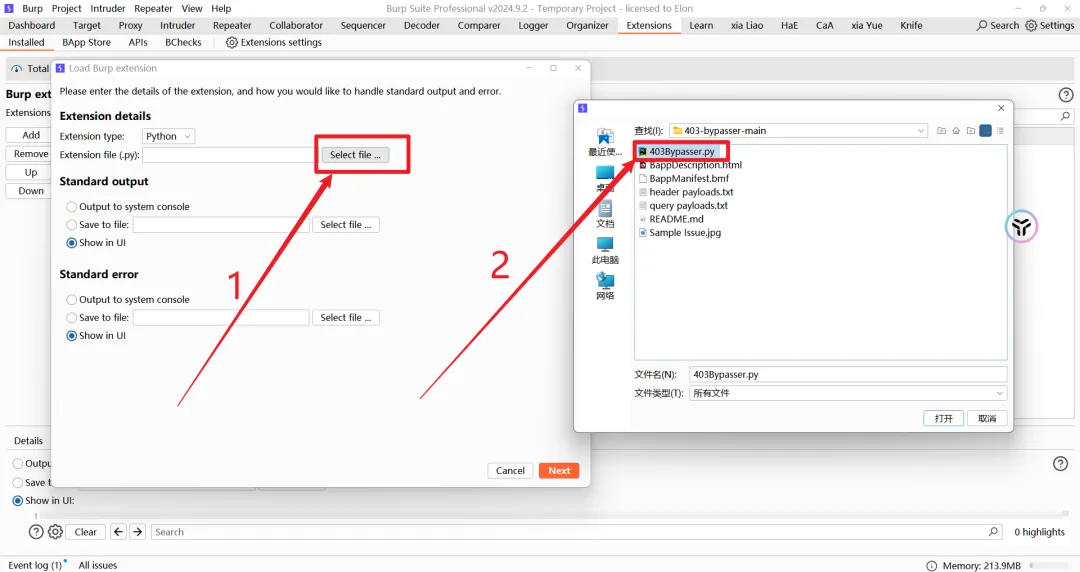Open search settings gear near Clear button

55,532
